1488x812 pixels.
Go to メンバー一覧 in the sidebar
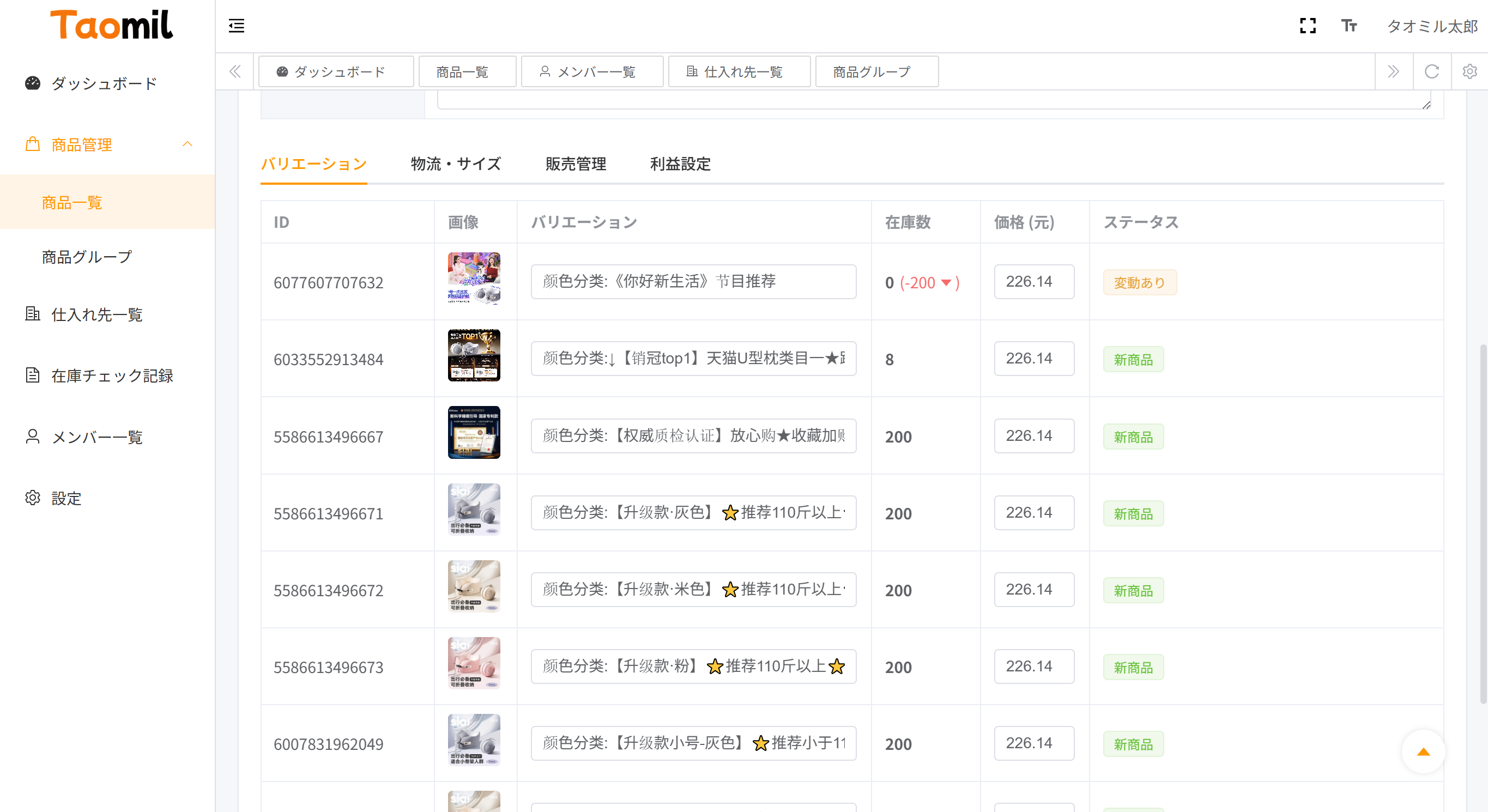[x=107, y=437]
